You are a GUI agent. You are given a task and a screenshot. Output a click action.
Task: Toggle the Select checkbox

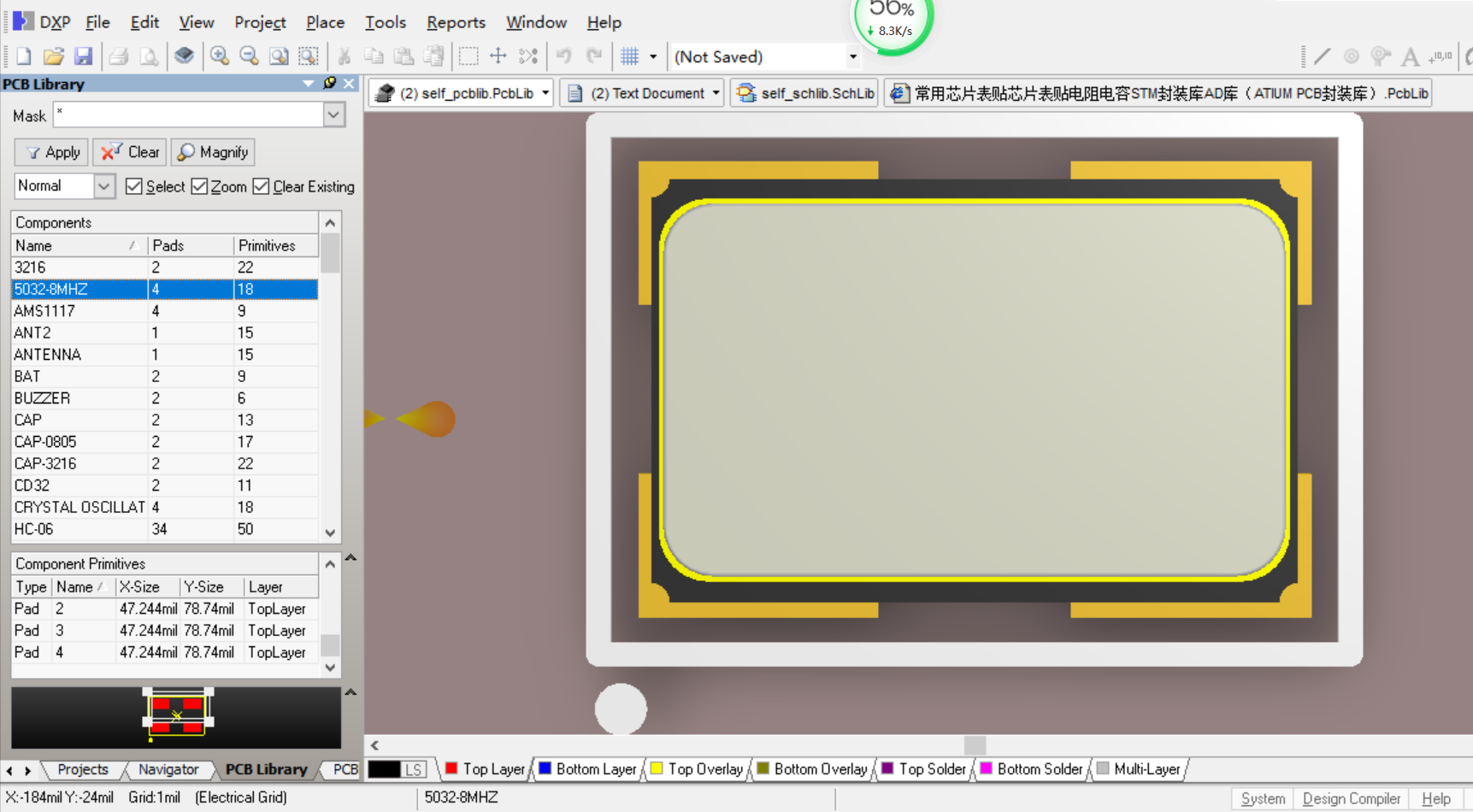[x=133, y=186]
